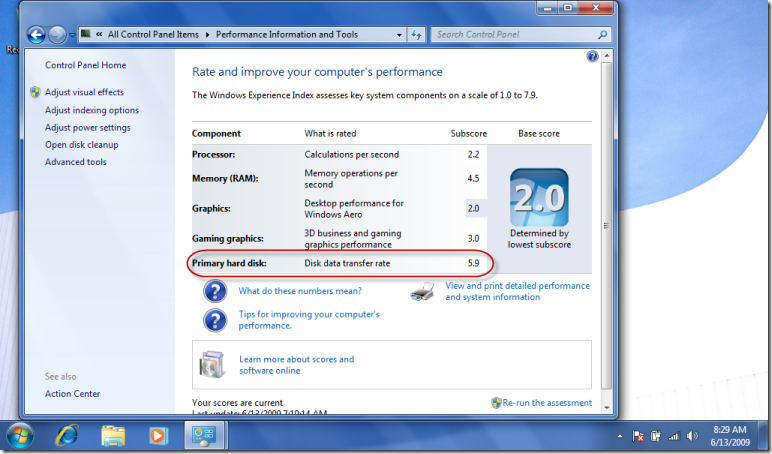The height and width of the screenshot is (454, 772).
Task: Click the volume speaker tray icon
Action: pyautogui.click(x=692, y=436)
